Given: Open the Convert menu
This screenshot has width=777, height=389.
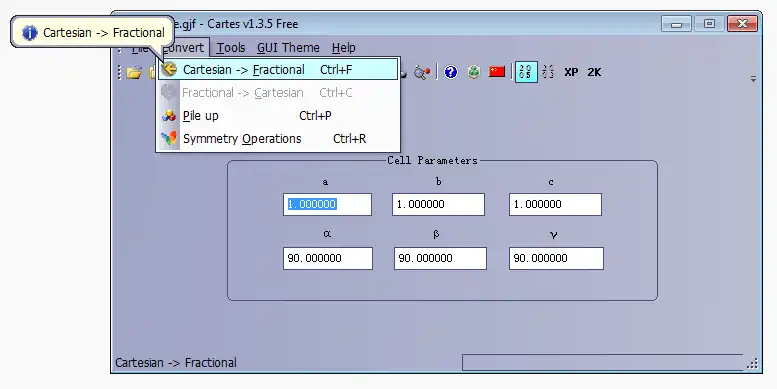Looking at the screenshot, I should coord(183,48).
